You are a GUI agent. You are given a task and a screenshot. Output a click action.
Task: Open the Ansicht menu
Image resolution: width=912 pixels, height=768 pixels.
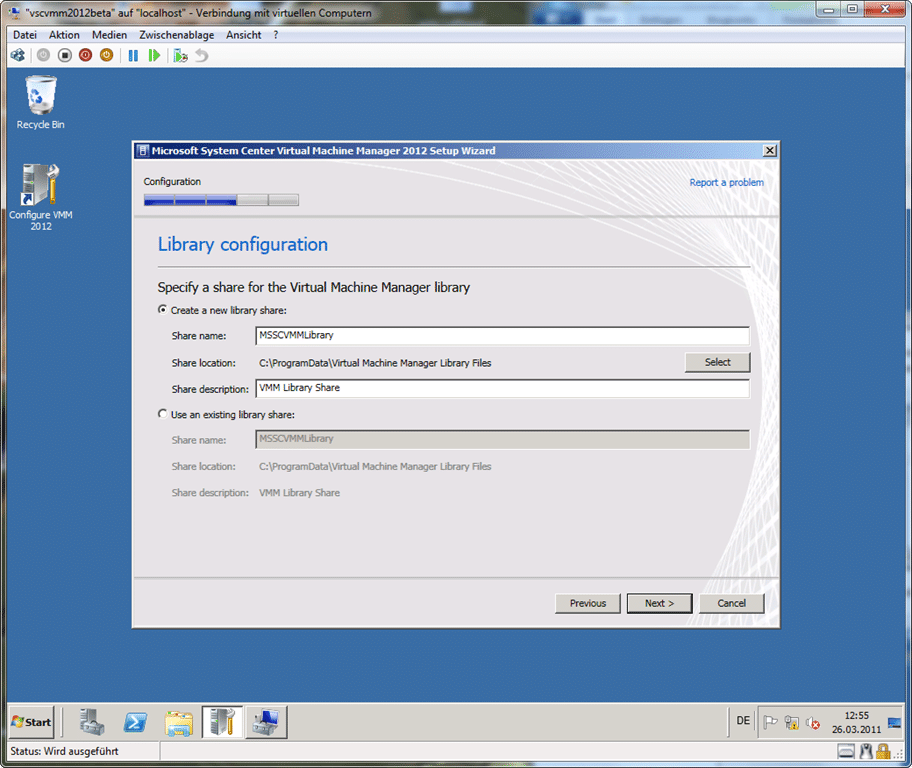tap(244, 35)
